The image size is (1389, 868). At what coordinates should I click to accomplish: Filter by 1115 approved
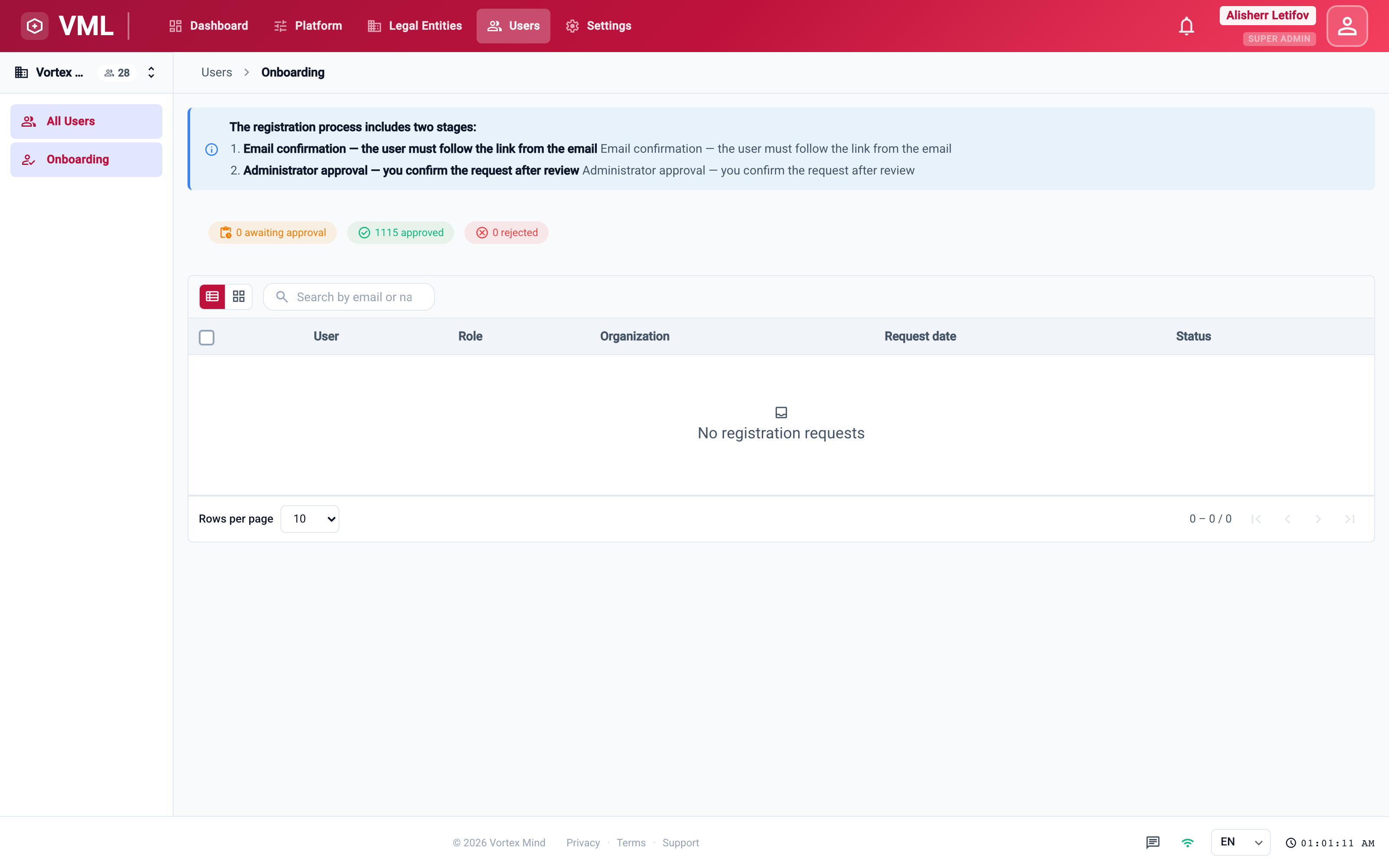401,233
